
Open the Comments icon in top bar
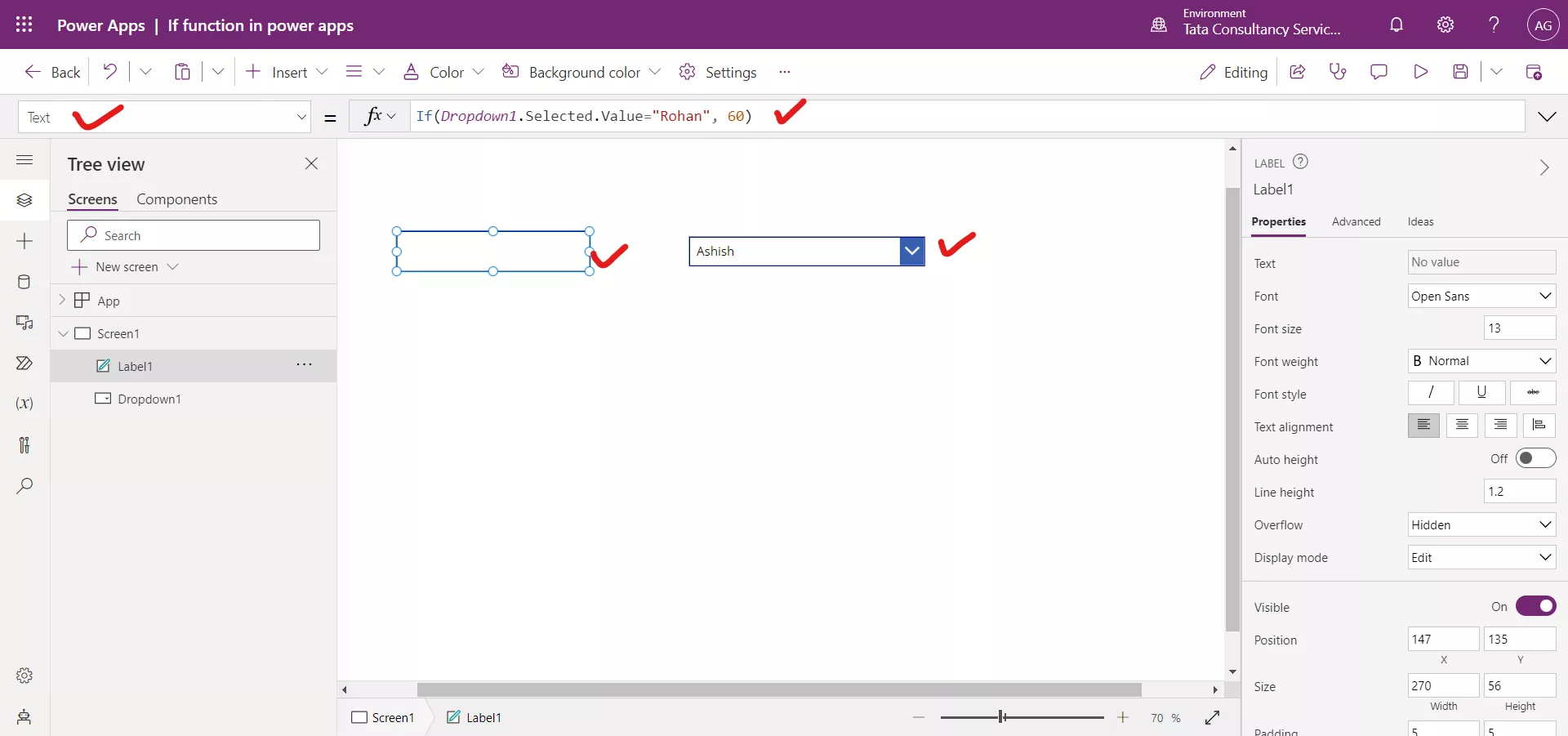(x=1379, y=72)
